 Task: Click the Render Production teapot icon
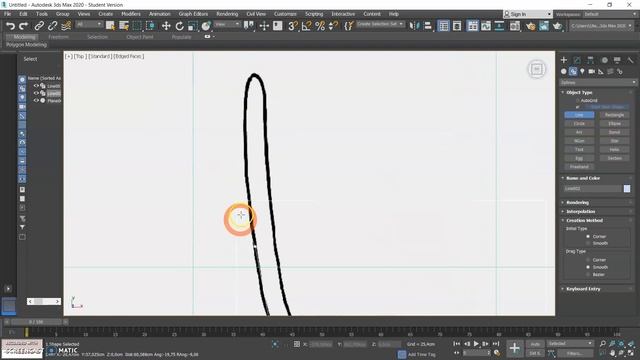558,26
